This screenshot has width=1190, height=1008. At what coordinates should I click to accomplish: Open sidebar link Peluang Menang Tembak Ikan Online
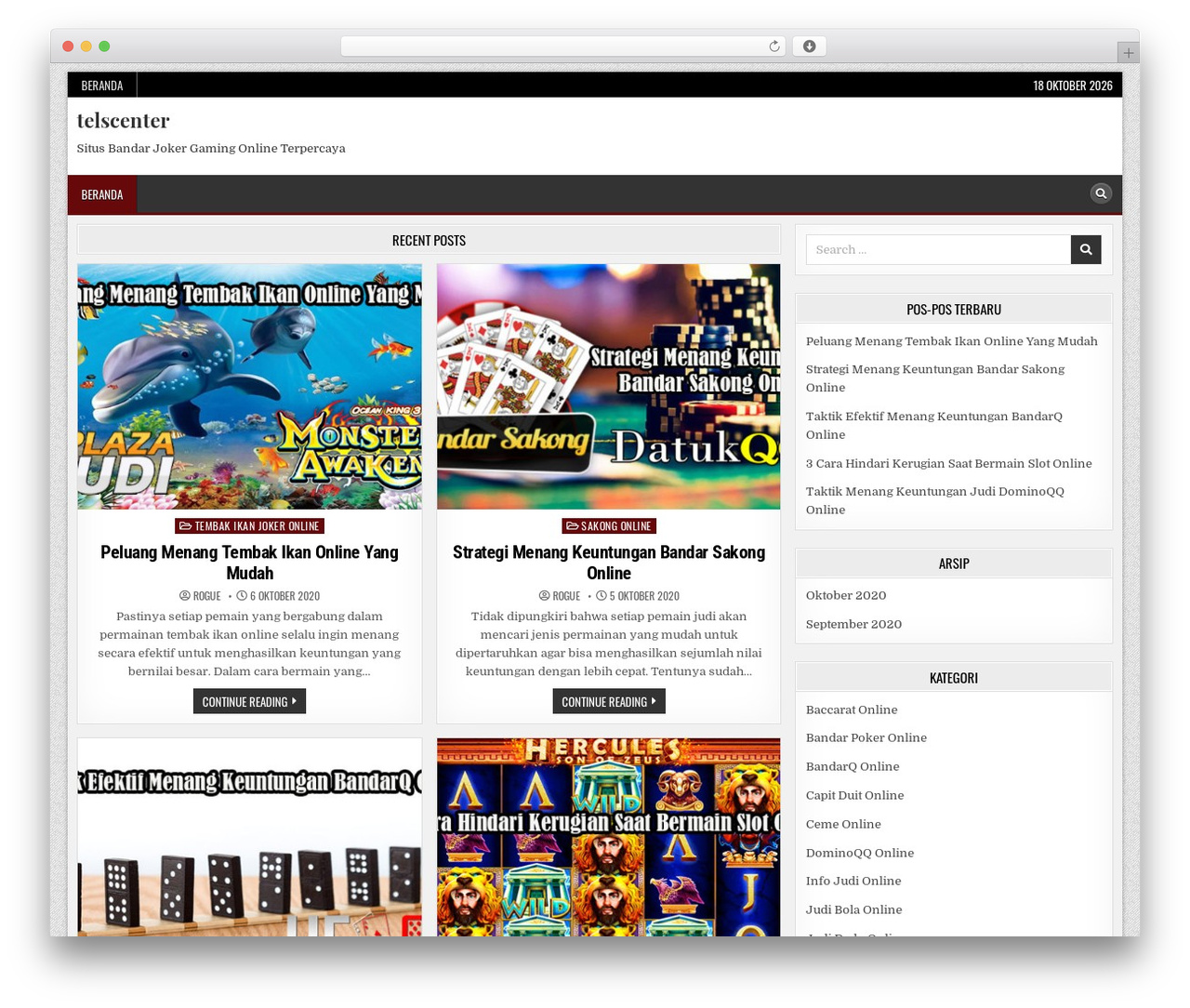(x=952, y=341)
